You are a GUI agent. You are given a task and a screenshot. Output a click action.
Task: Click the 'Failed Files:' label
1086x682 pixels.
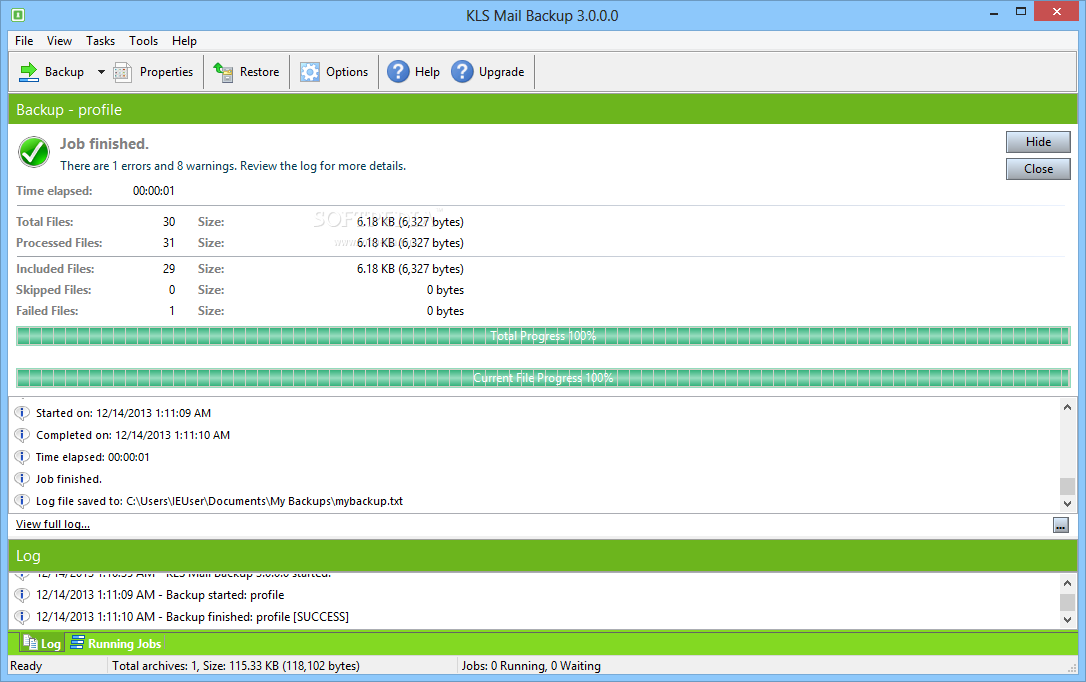coord(47,311)
